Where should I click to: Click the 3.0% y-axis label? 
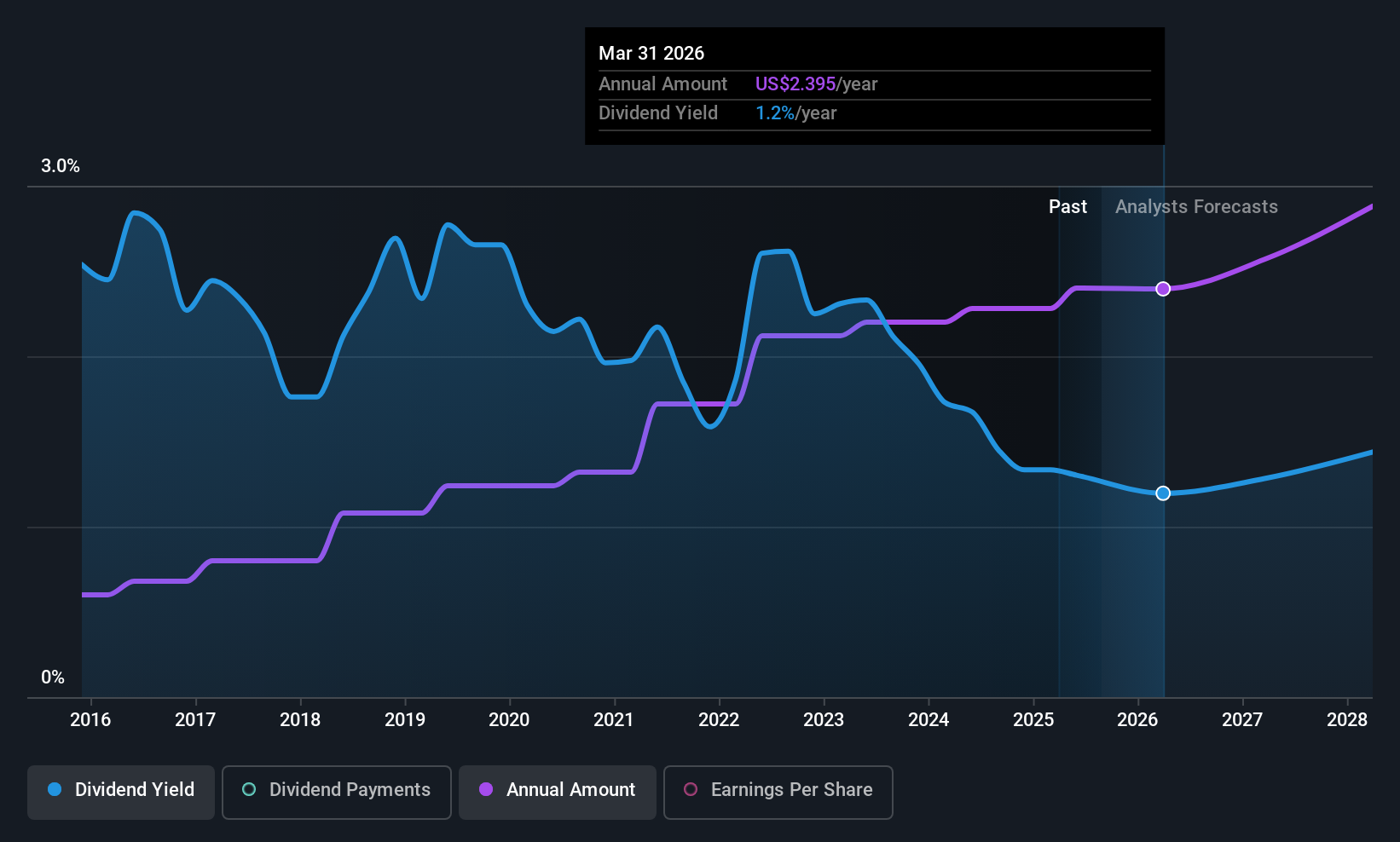[x=61, y=166]
